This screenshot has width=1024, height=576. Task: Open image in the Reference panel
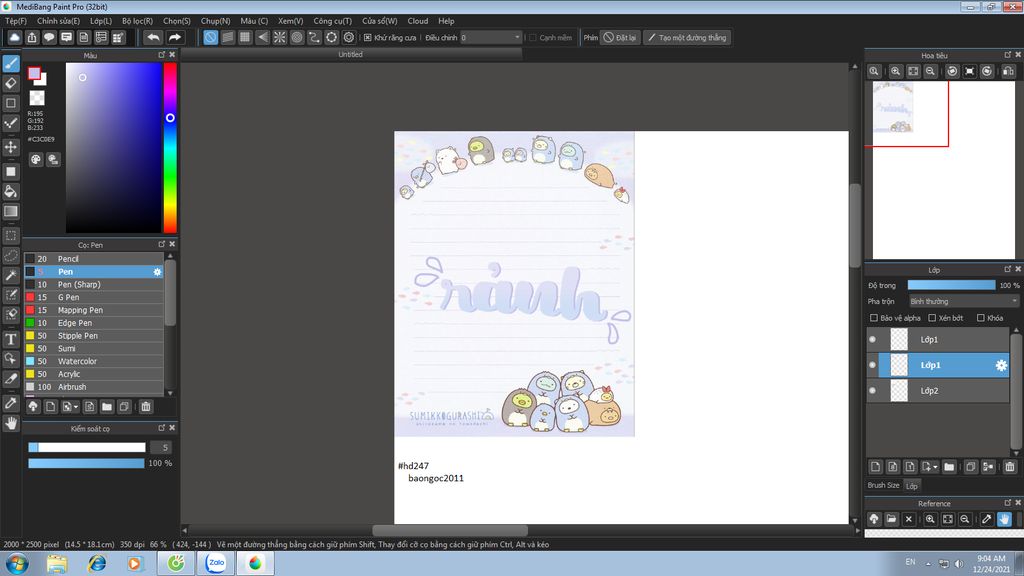(891, 519)
